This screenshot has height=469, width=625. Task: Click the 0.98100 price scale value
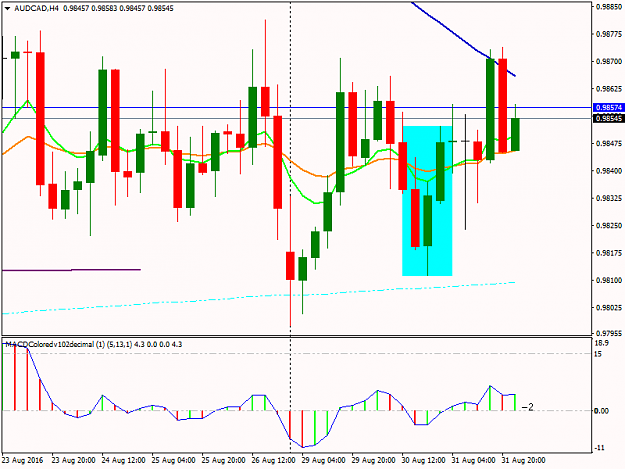tap(609, 280)
